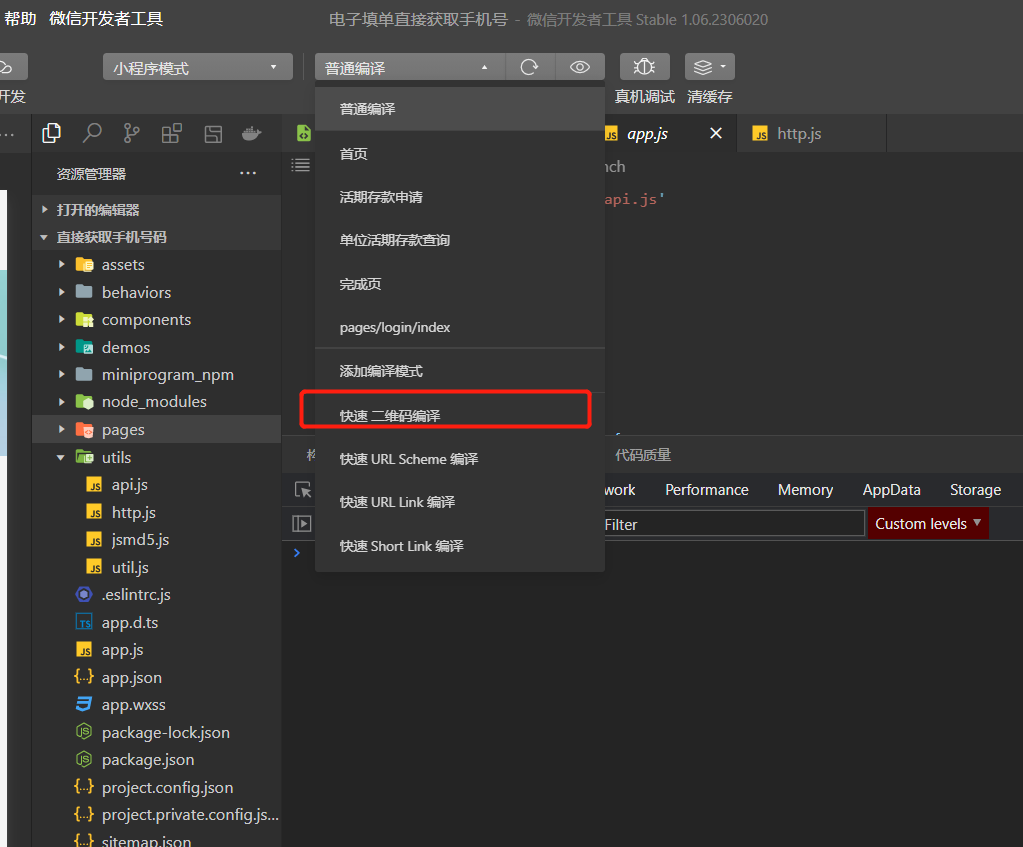Open the 普通编译 compile mode dropdown

pyautogui.click(x=410, y=67)
